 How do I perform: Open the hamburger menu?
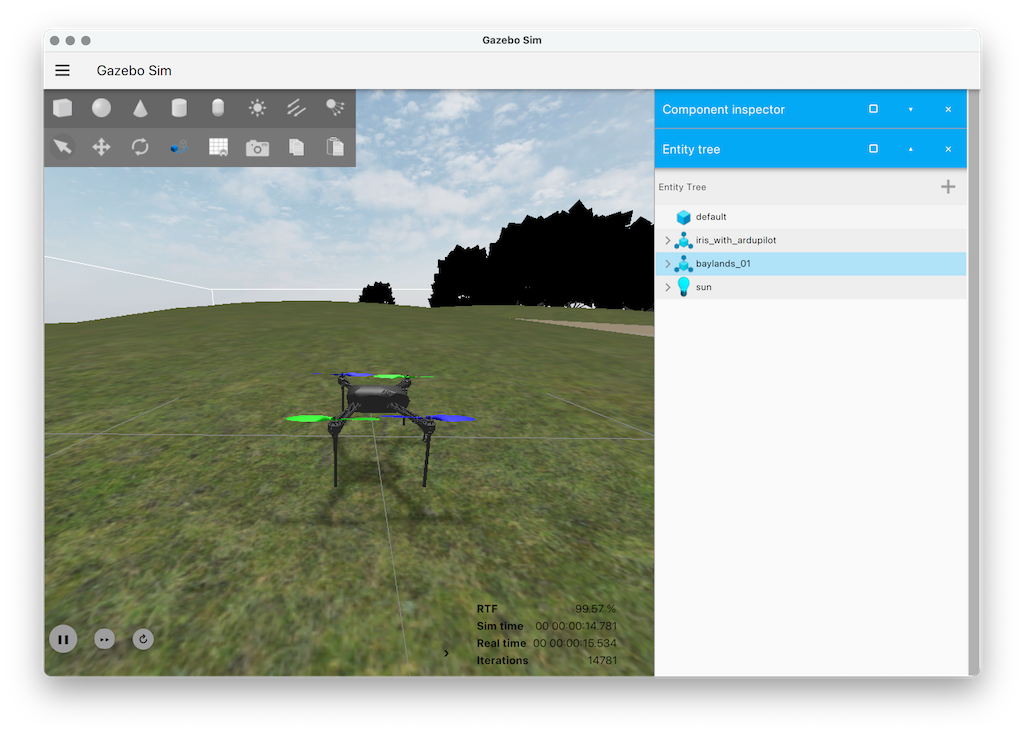pyautogui.click(x=62, y=70)
